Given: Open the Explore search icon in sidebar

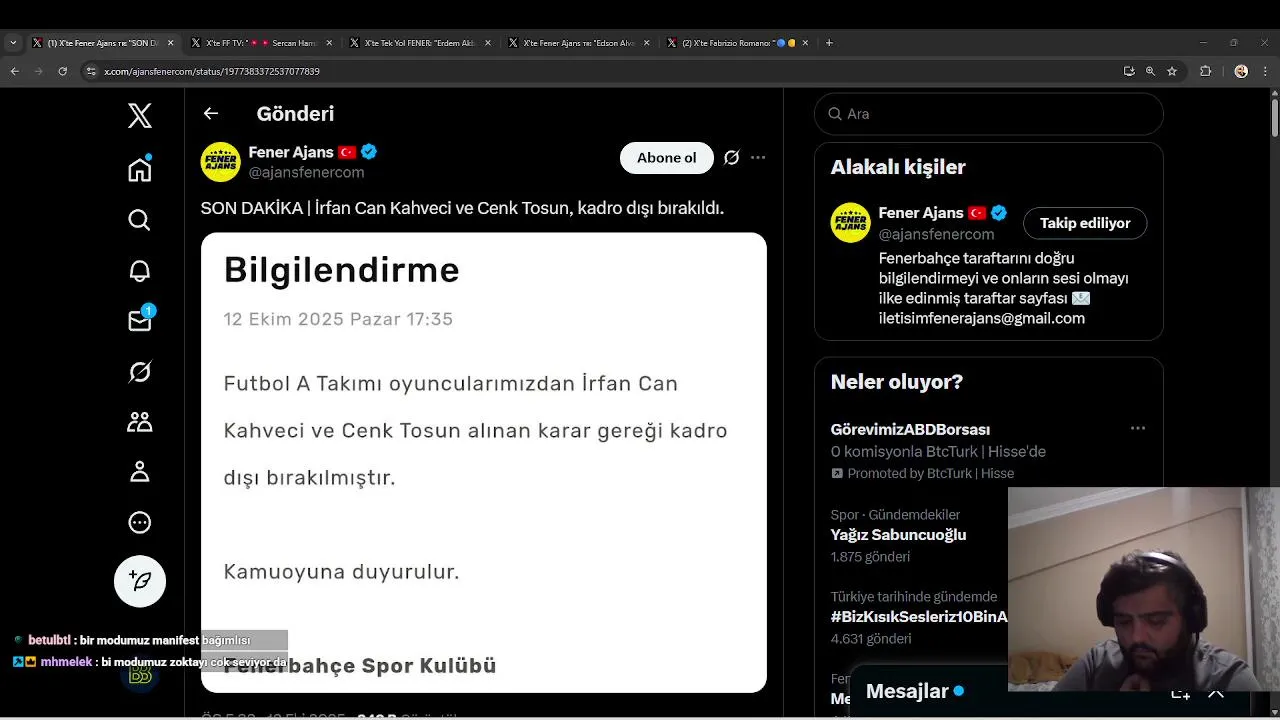Looking at the screenshot, I should coord(140,220).
